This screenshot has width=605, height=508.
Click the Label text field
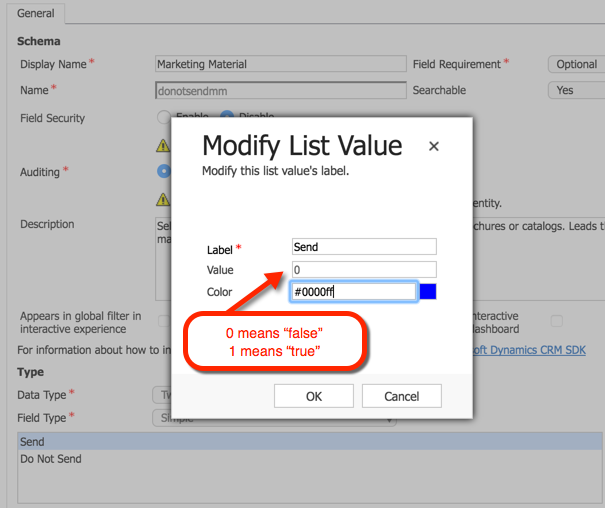[364, 247]
